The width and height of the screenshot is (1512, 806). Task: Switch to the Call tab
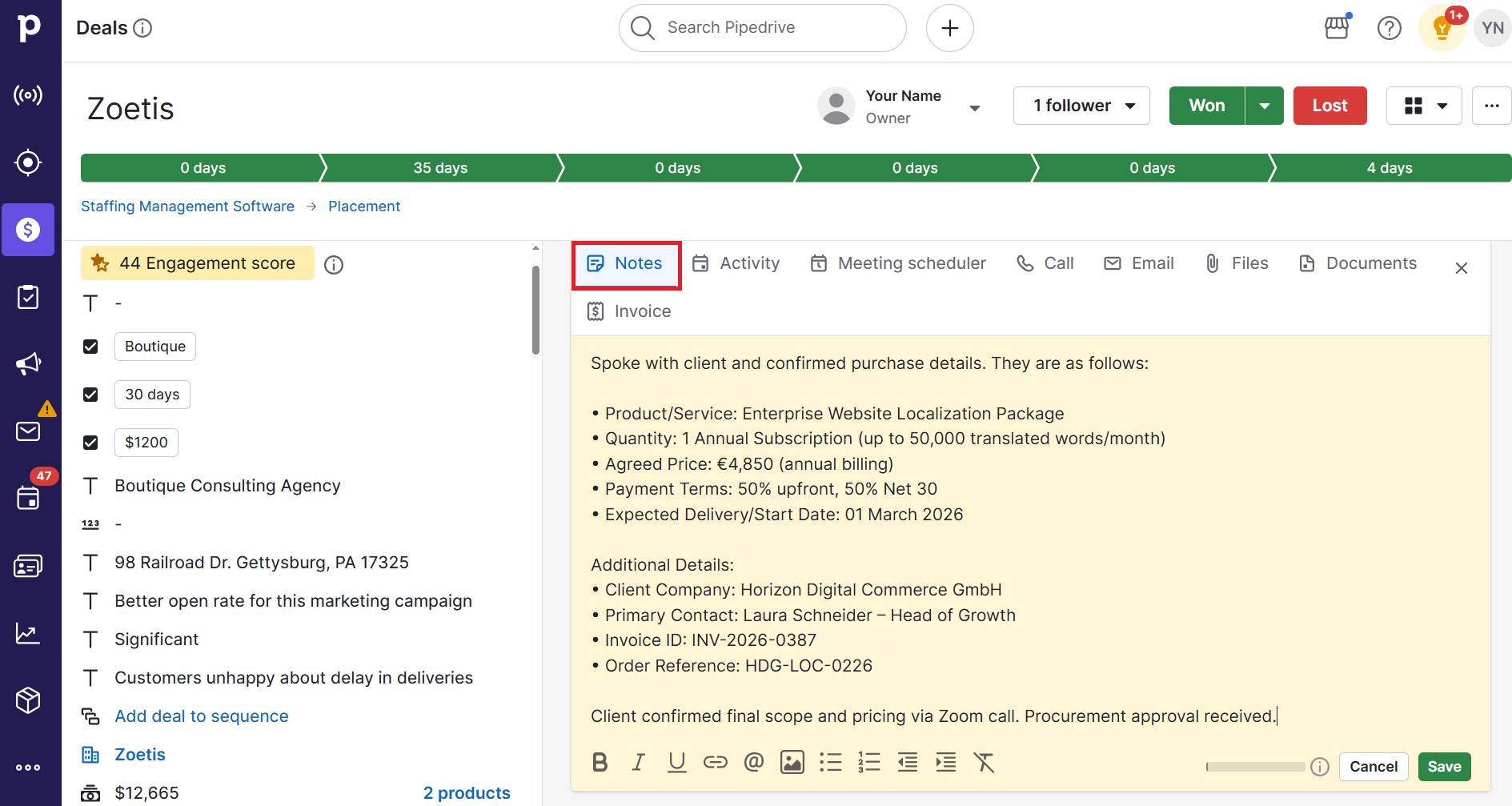[1045, 263]
